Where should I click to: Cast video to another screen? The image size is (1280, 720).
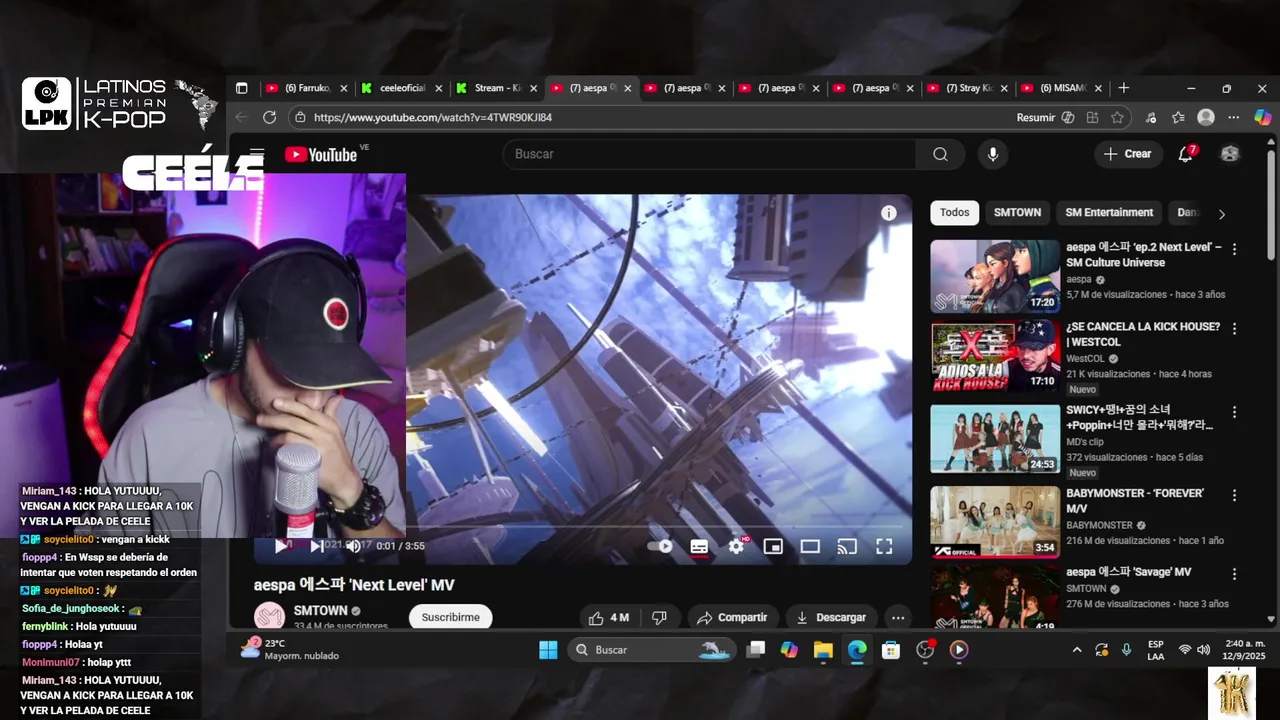847,546
